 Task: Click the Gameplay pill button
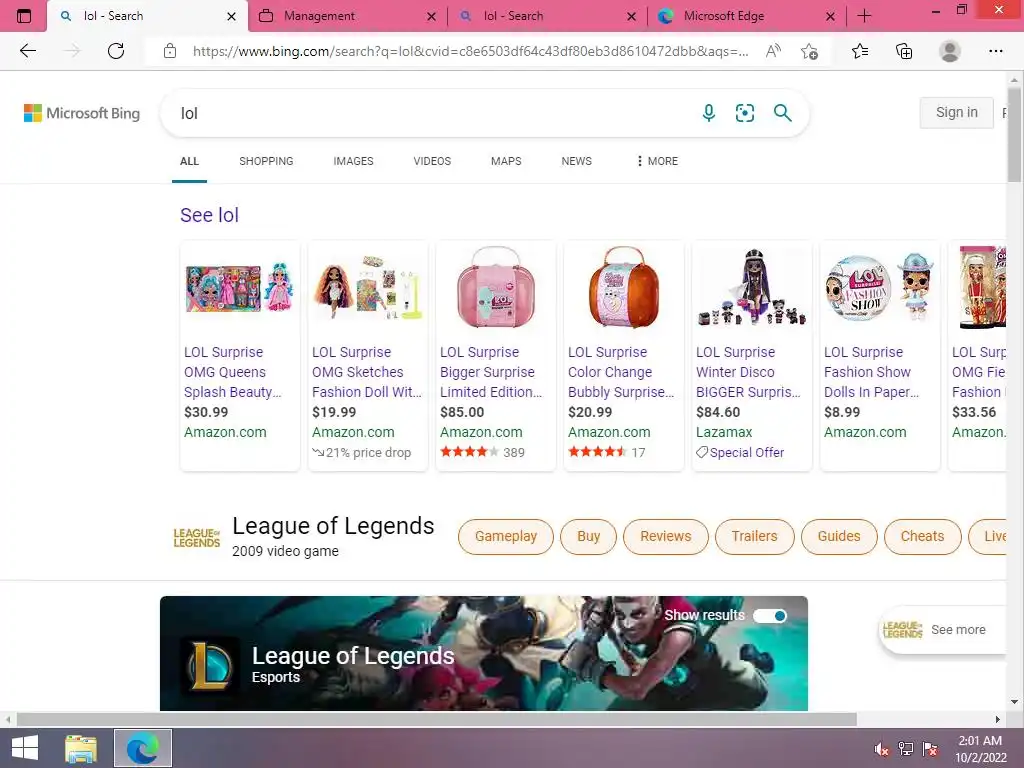point(505,537)
